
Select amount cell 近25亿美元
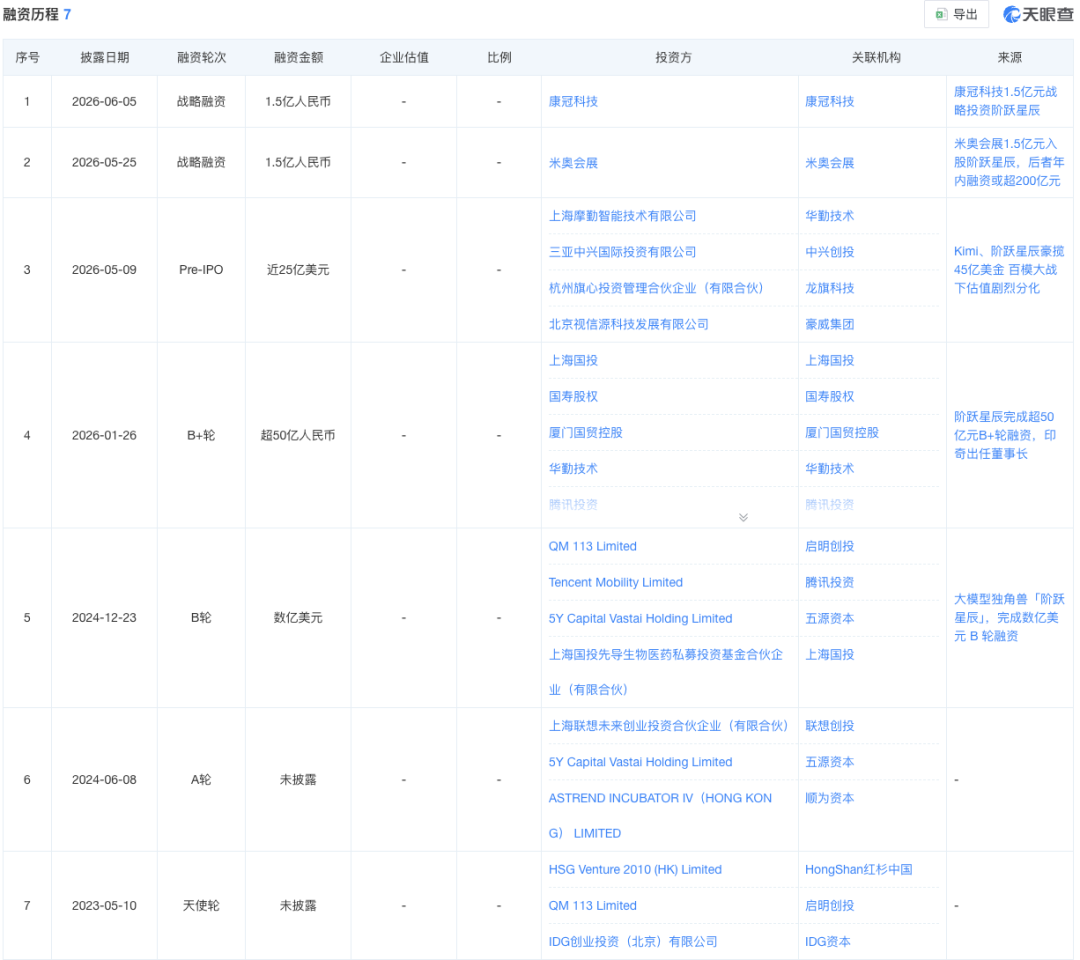tap(298, 269)
